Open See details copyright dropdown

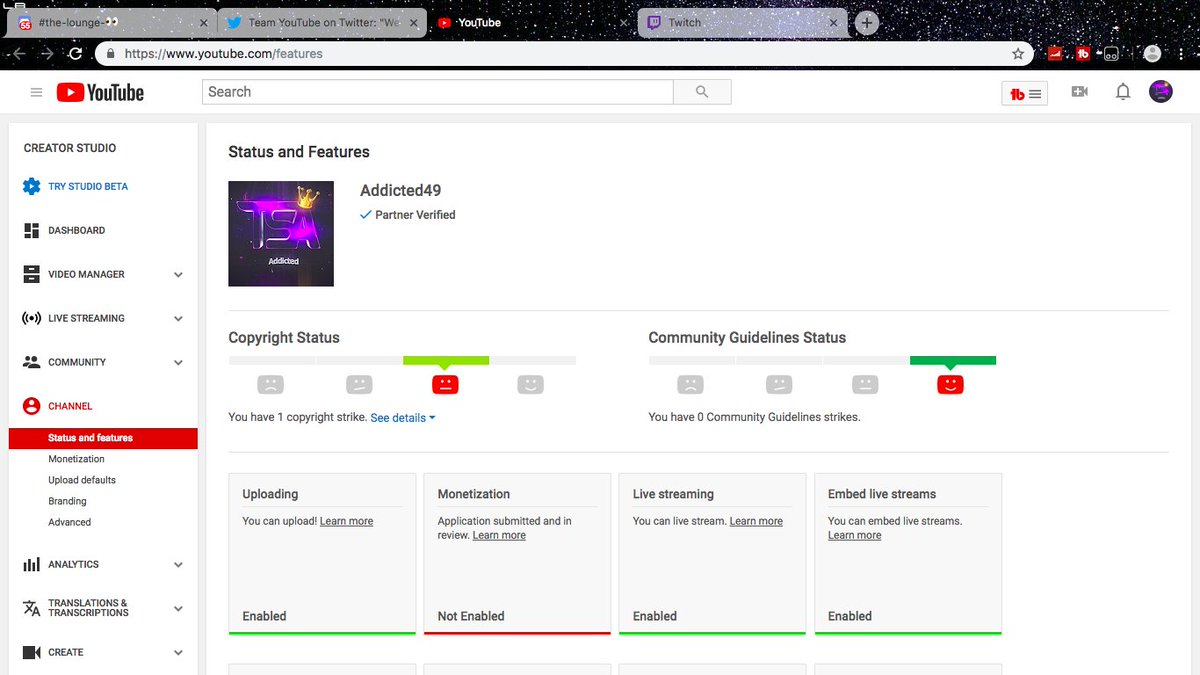[403, 418]
